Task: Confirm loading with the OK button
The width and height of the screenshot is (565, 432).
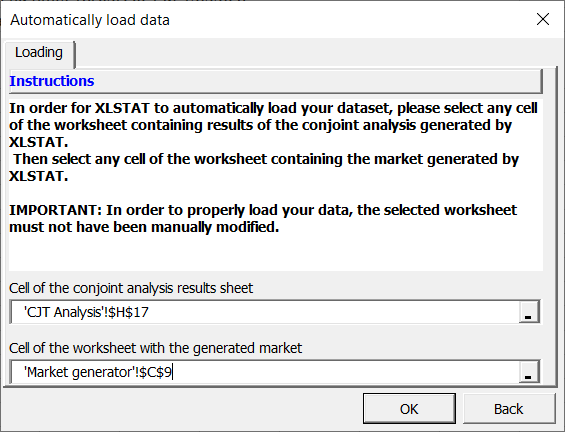Action: [409, 409]
